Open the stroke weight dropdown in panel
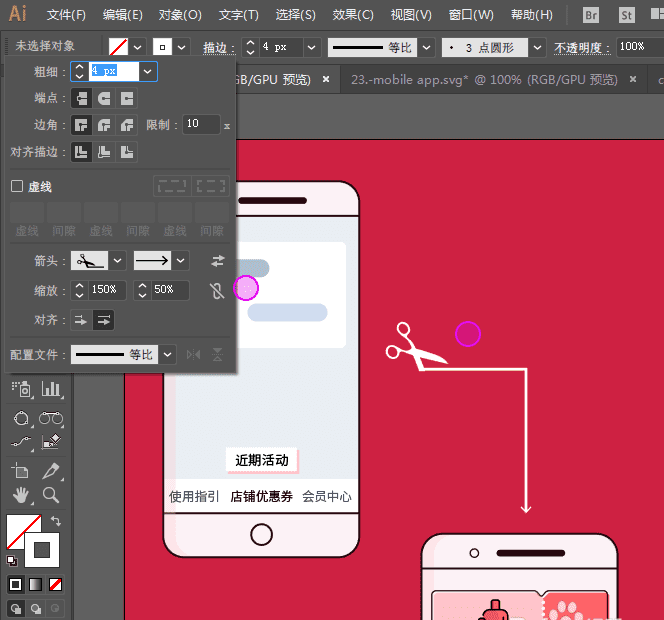 (x=148, y=71)
